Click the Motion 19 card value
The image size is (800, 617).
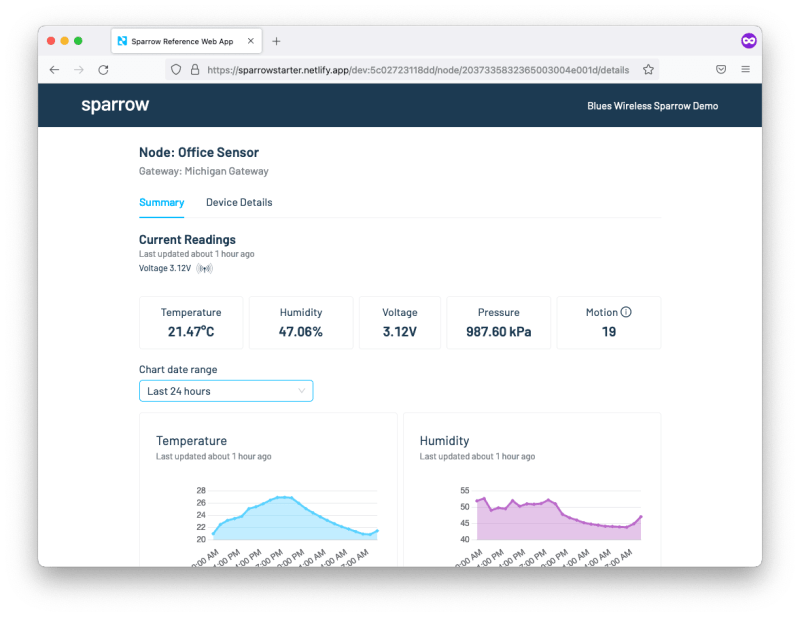tap(609, 332)
